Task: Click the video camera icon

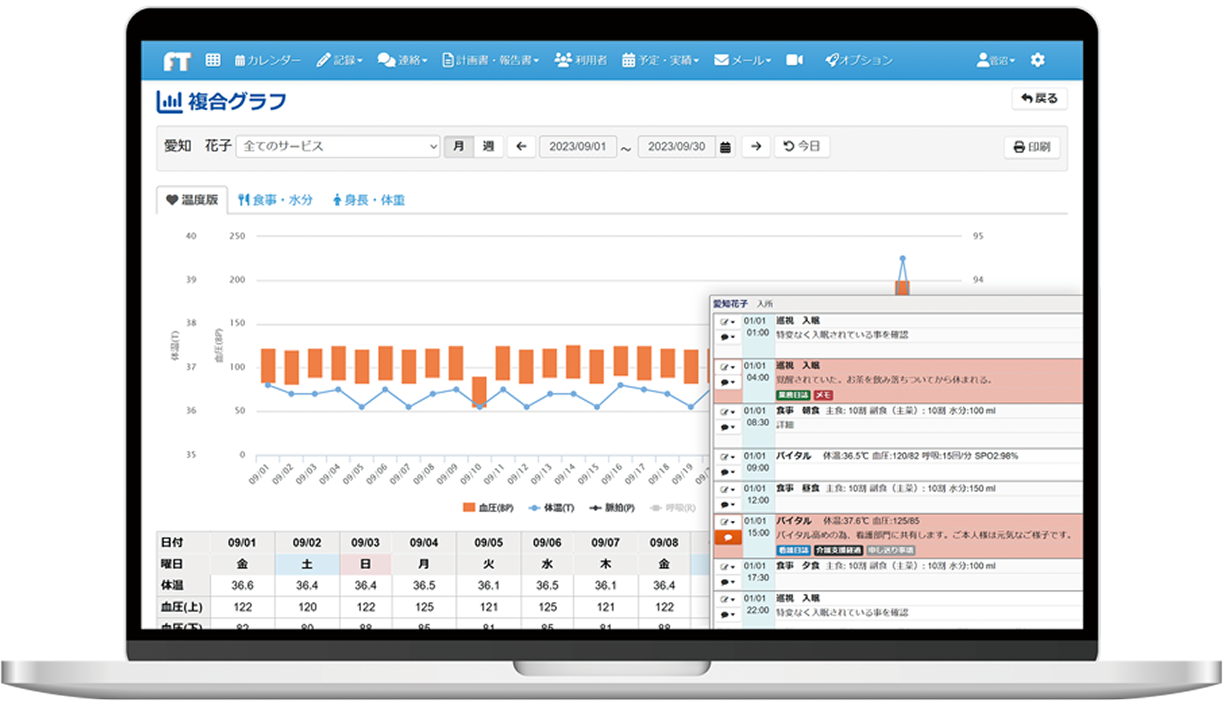Action: click(x=795, y=60)
